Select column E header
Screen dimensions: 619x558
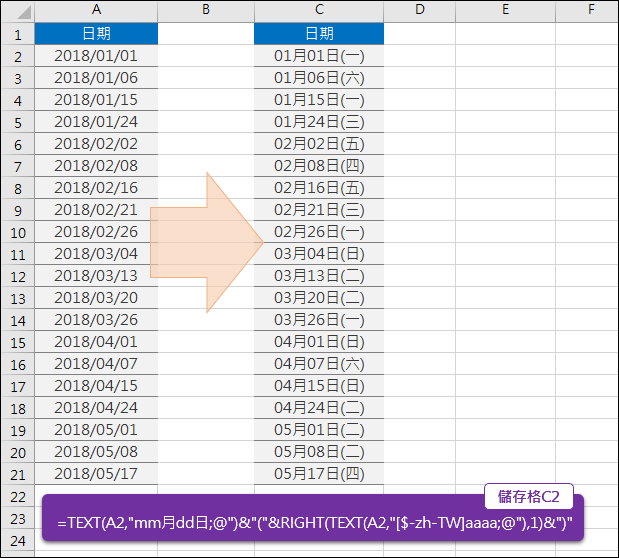tap(505, 11)
